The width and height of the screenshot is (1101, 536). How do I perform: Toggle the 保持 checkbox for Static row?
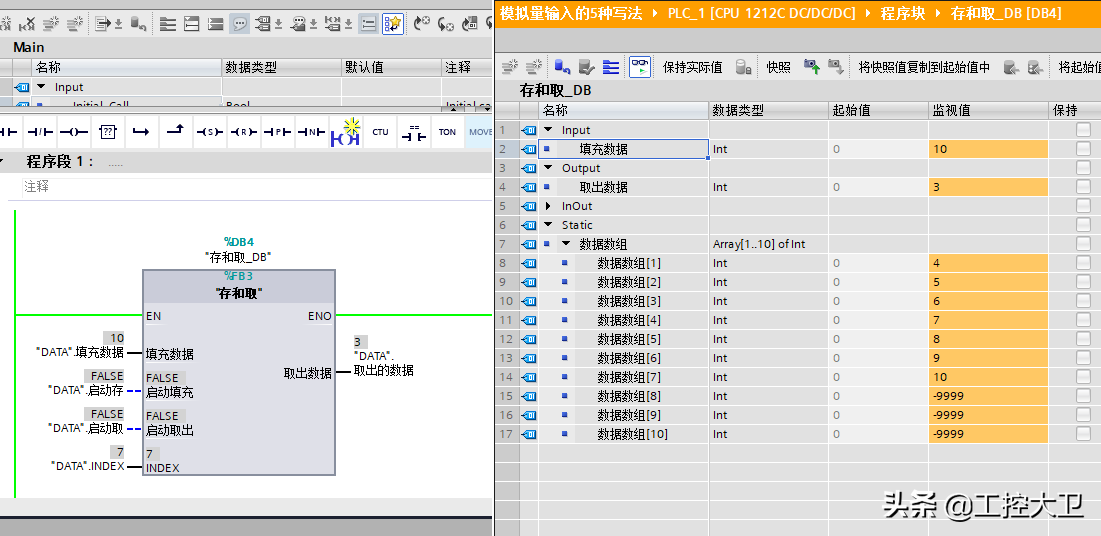coord(1083,225)
